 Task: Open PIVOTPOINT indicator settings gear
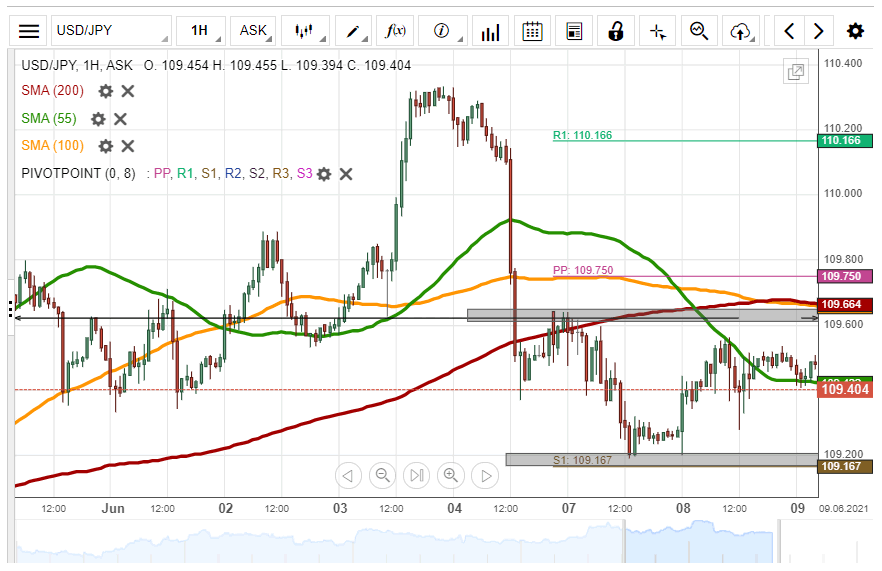coord(324,174)
